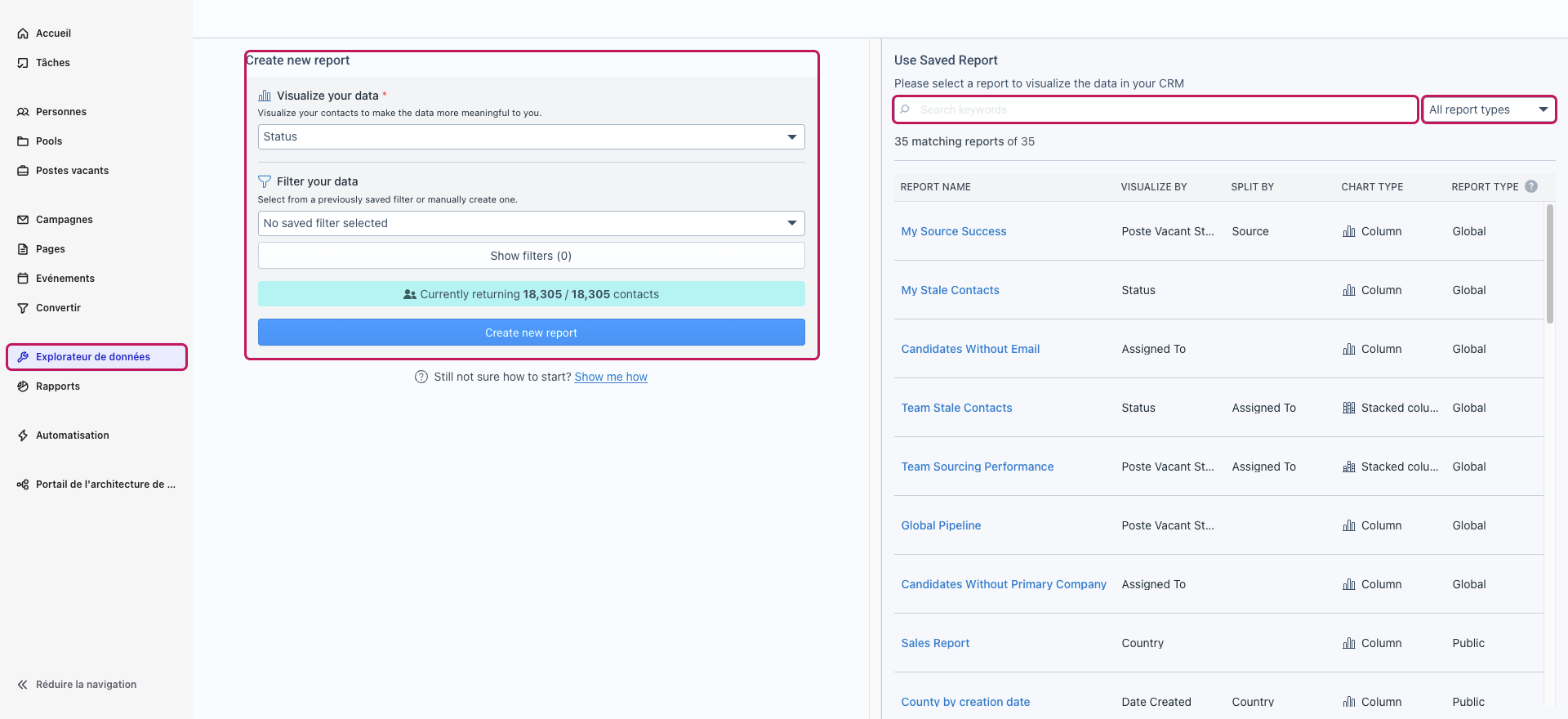The image size is (1568, 719).
Task: Click the column chart icon in Candidates Without Email row
Action: (1349, 349)
